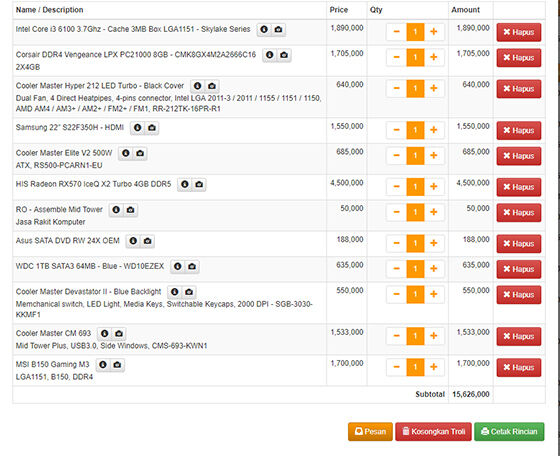Open info icon for RO - Assemble Mid Tower
Screen dimensions: 560x456
(116, 210)
